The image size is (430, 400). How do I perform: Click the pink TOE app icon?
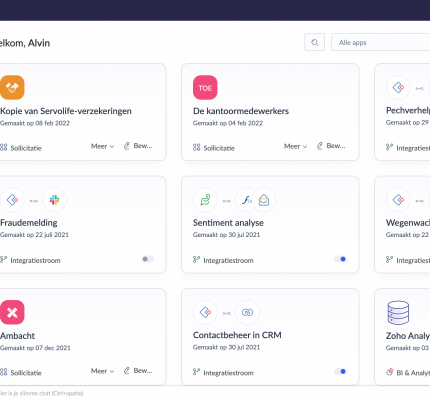(x=205, y=87)
